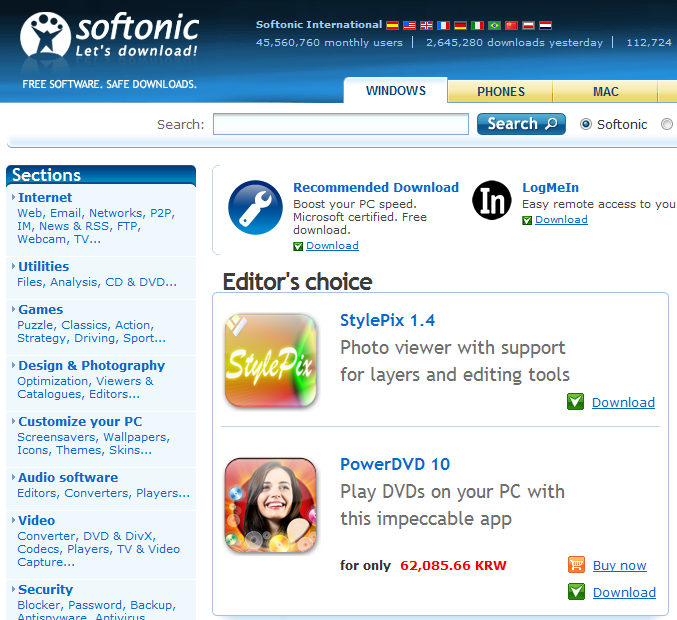Click green check under Recommended Download
The width and height of the screenshot is (677, 620).
[298, 246]
